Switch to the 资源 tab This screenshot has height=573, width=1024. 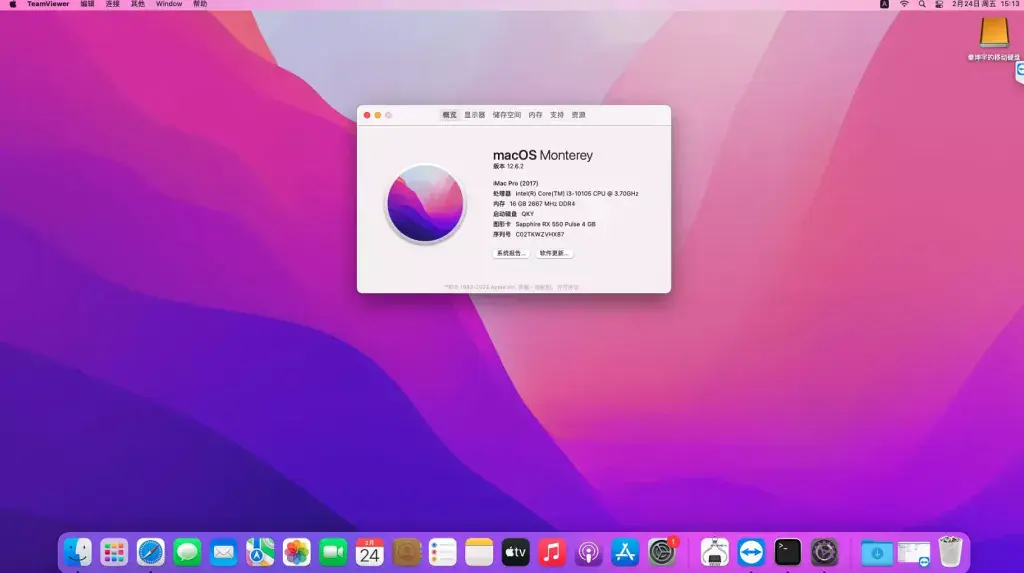click(579, 115)
